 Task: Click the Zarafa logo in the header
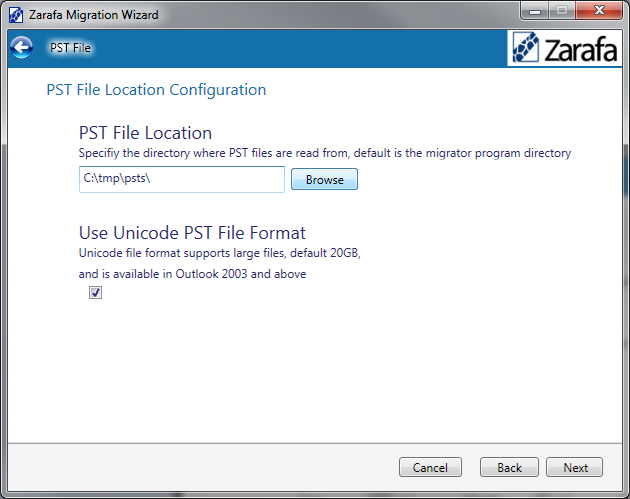pyautogui.click(x=564, y=49)
